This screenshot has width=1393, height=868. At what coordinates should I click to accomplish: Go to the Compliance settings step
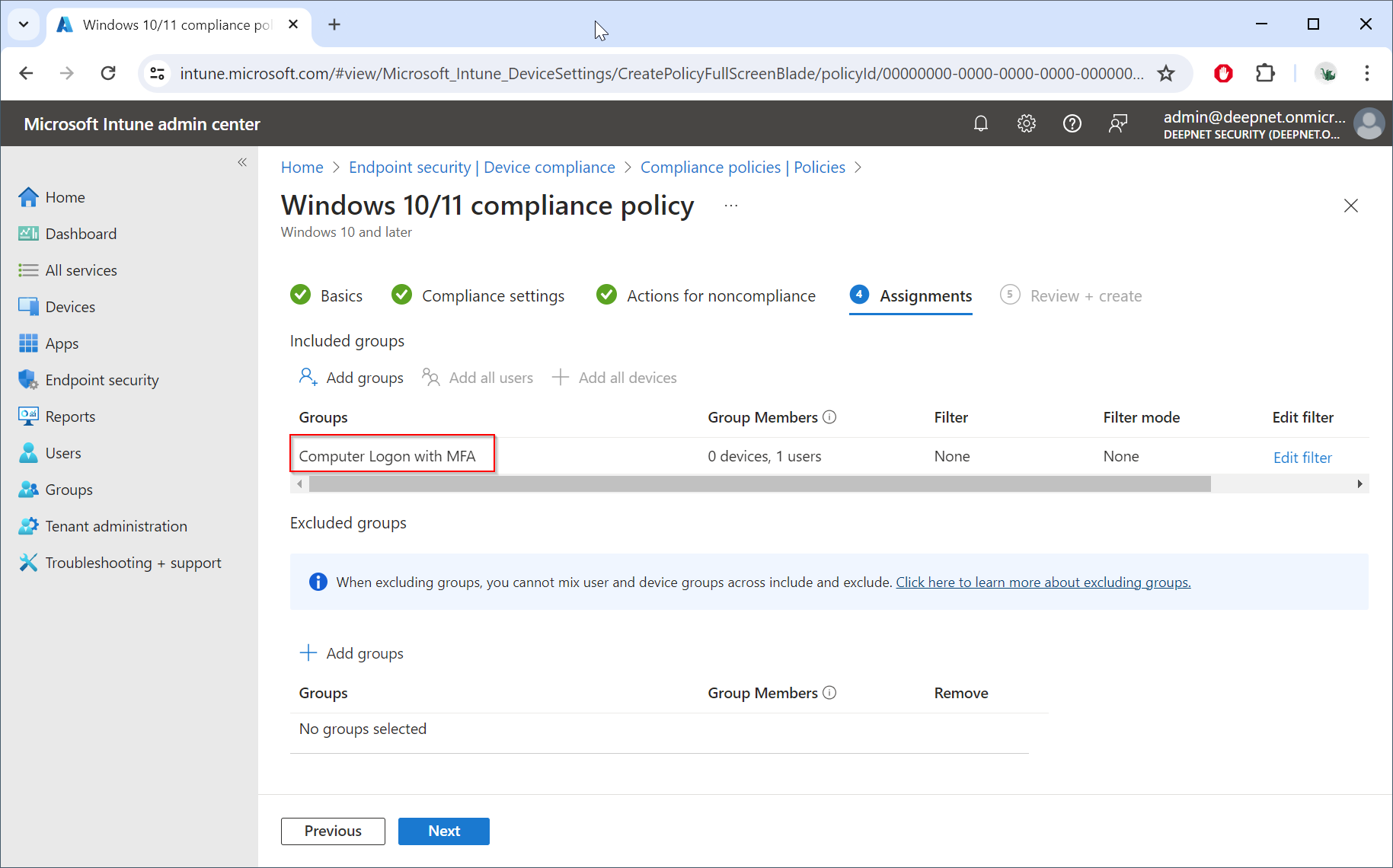[x=493, y=296]
